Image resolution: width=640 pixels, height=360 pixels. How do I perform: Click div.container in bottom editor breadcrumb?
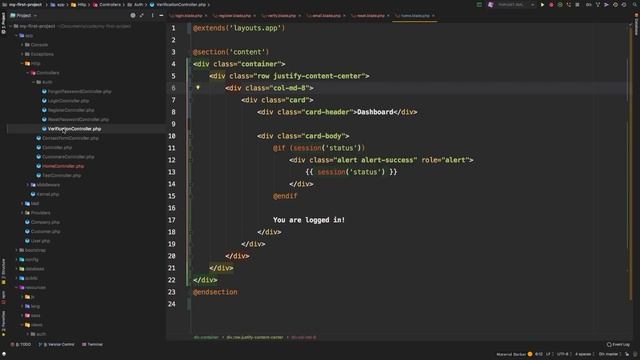click(x=206, y=338)
